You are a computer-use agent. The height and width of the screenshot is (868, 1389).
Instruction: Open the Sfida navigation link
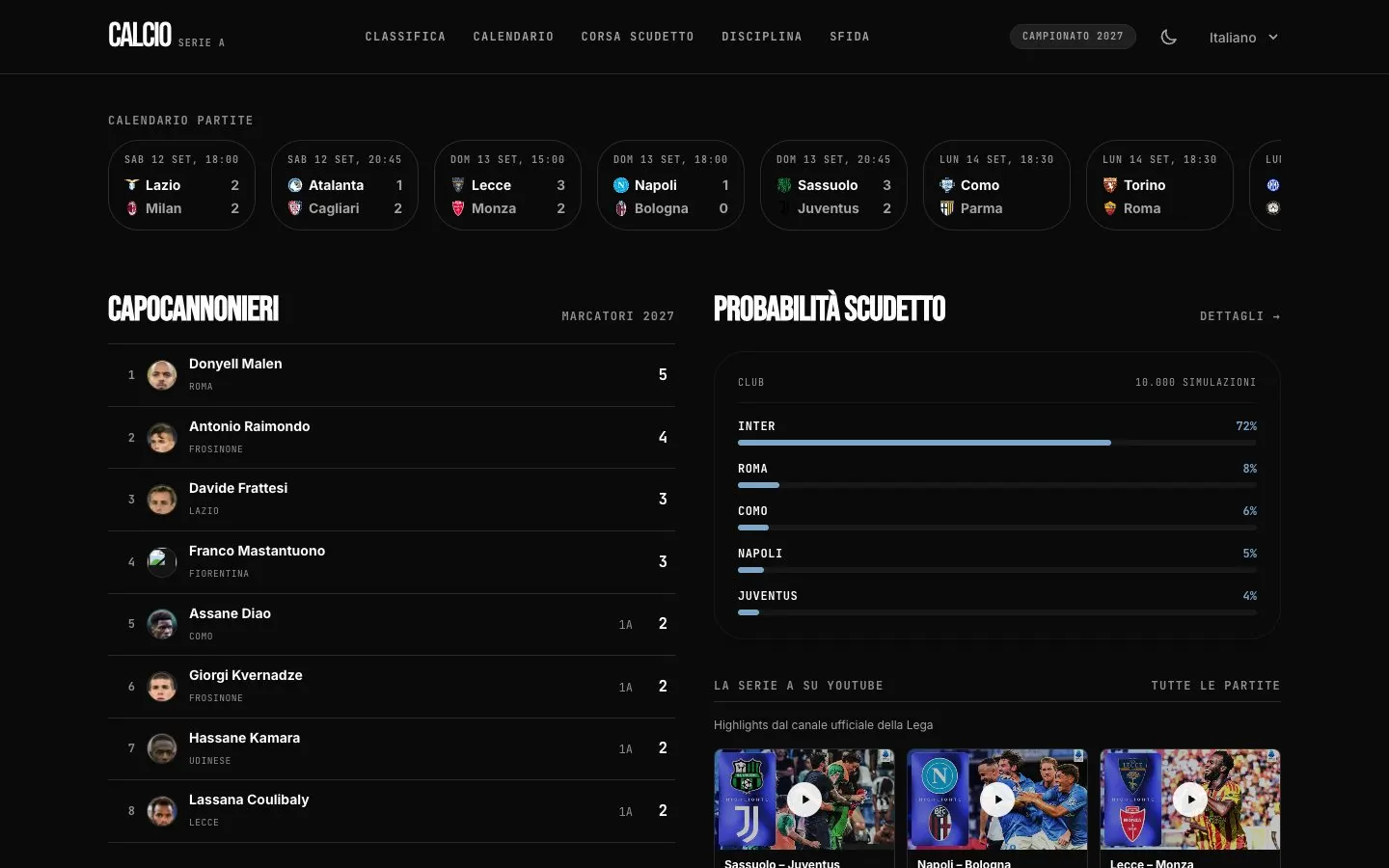click(850, 37)
